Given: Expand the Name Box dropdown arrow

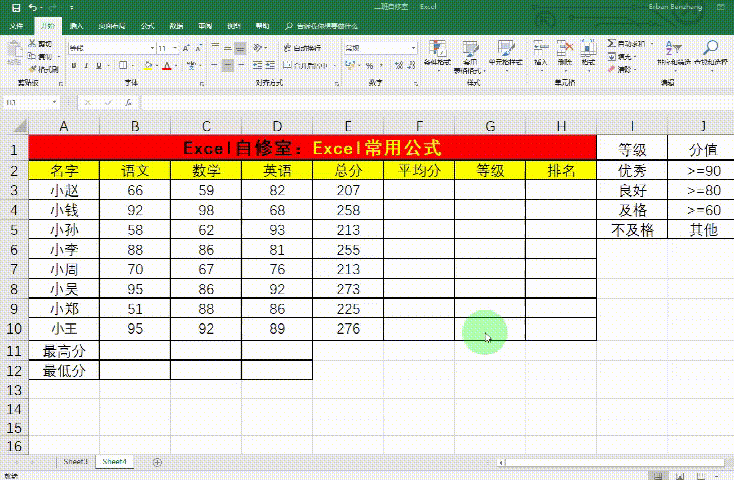Looking at the screenshot, I should (55, 102).
